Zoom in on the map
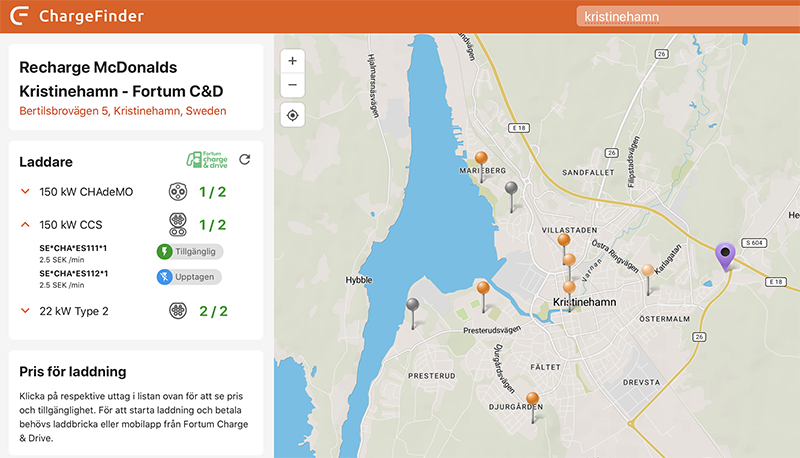 [292, 61]
